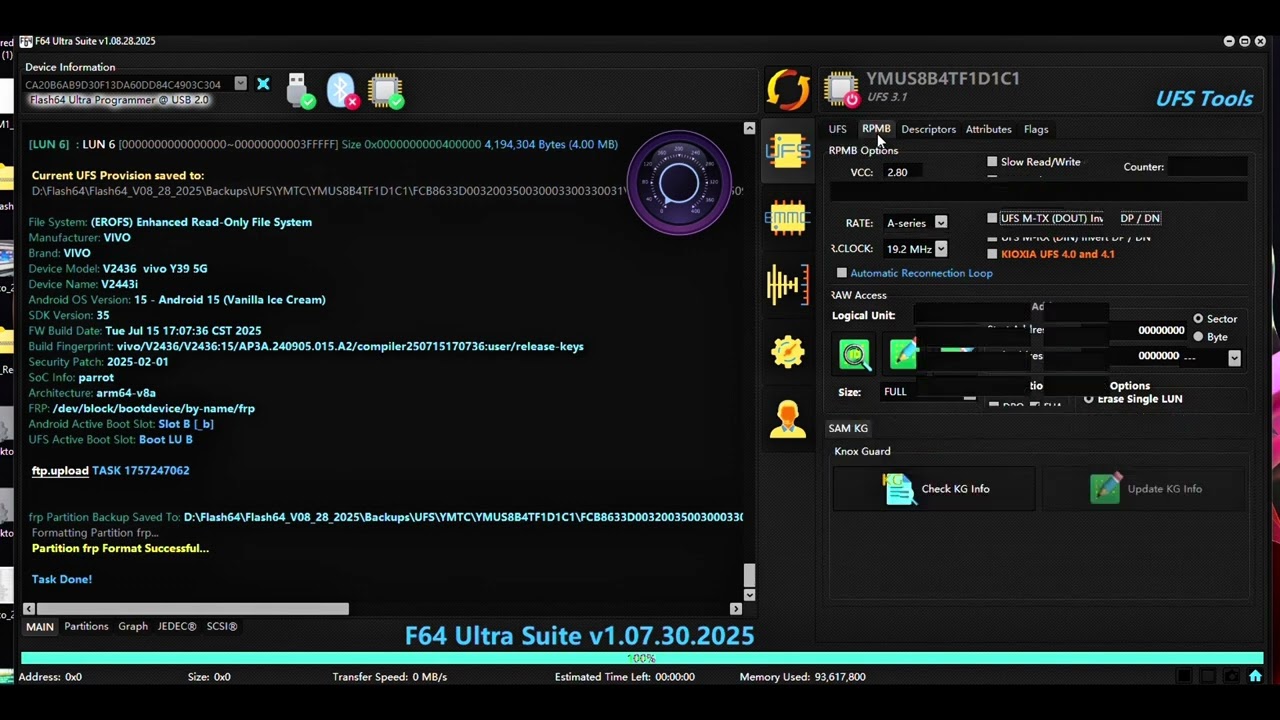The image size is (1280, 720).
Task: Select the MAIN log tab
Action: coord(40,627)
